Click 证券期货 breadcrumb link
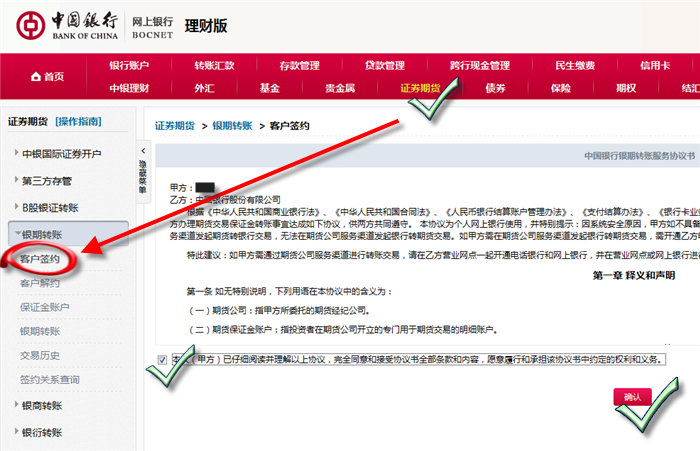Viewport: 700px width, 451px height. pyautogui.click(x=175, y=126)
